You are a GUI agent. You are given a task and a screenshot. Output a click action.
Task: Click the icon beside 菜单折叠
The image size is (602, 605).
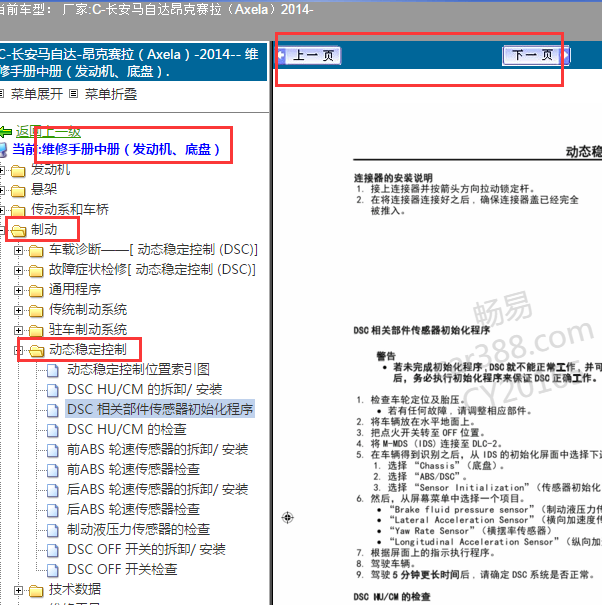(x=74, y=94)
